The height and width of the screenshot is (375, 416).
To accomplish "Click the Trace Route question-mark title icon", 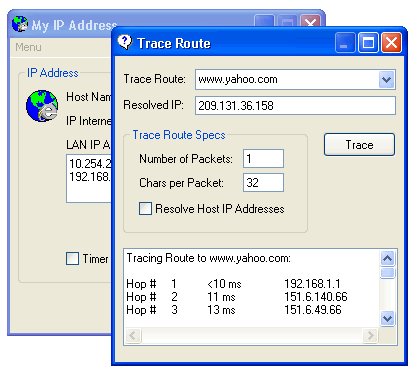I will click(x=125, y=43).
